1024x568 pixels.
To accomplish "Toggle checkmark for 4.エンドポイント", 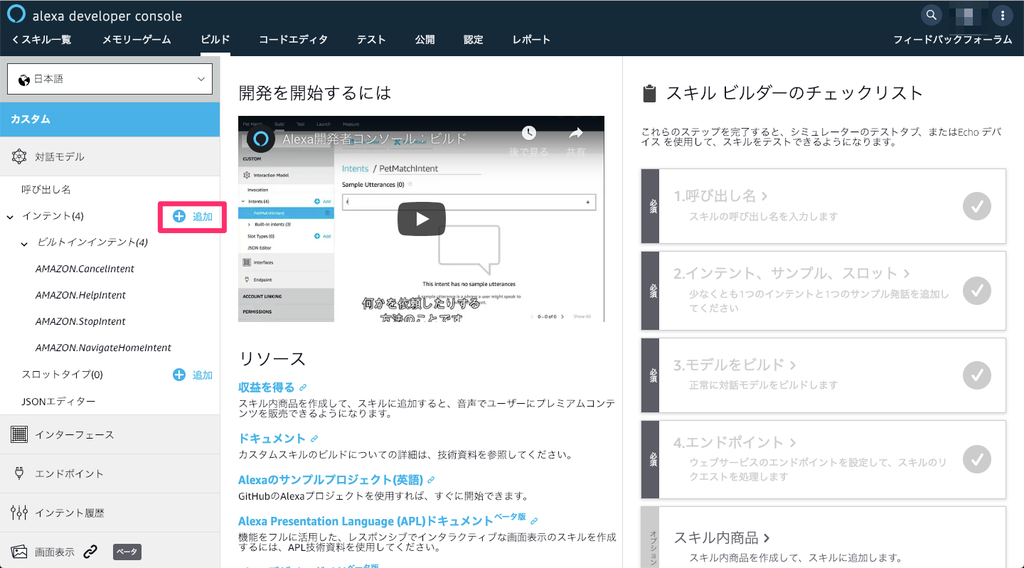I will [x=977, y=459].
